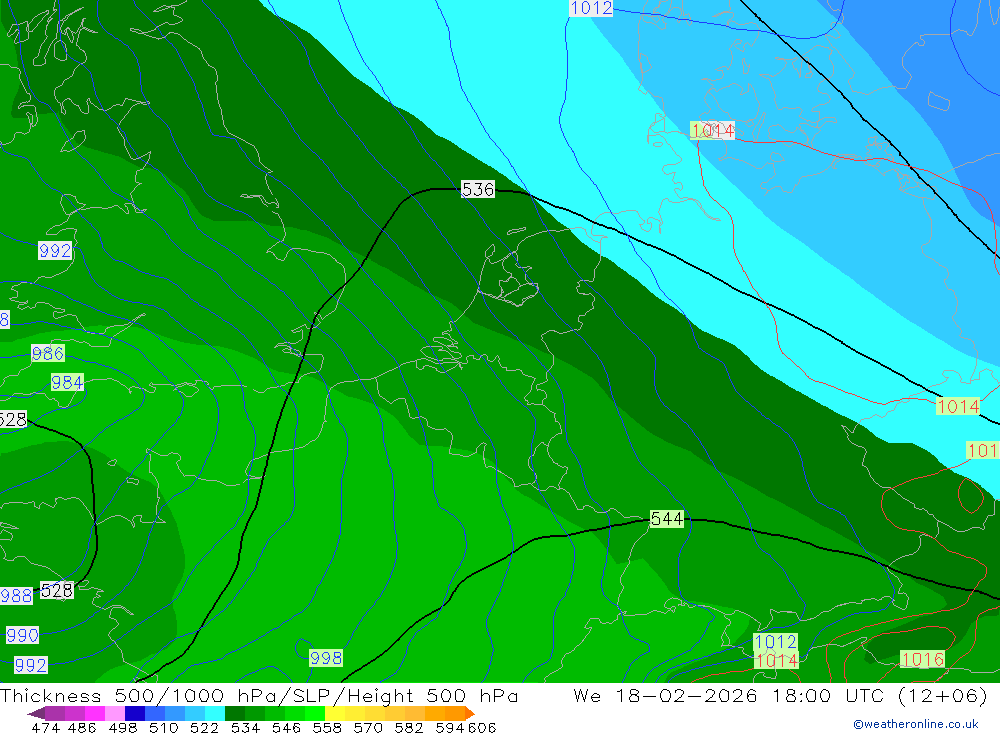Click the 544 height contour label
This screenshot has width=1000, height=733.
(666, 519)
